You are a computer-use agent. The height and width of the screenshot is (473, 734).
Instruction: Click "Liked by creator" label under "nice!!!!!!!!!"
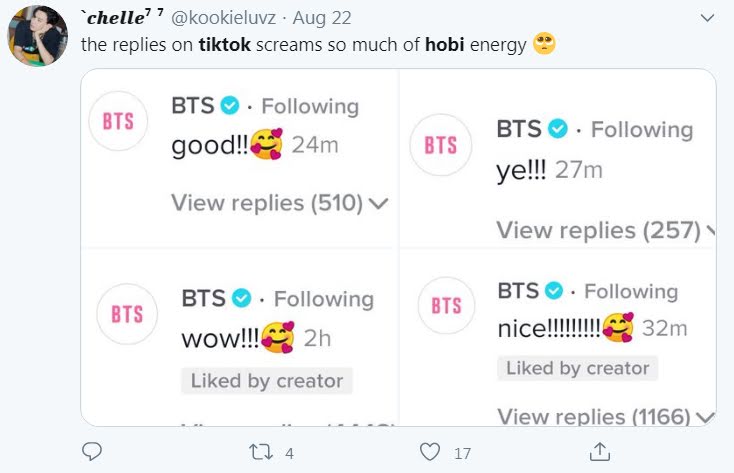coord(577,368)
